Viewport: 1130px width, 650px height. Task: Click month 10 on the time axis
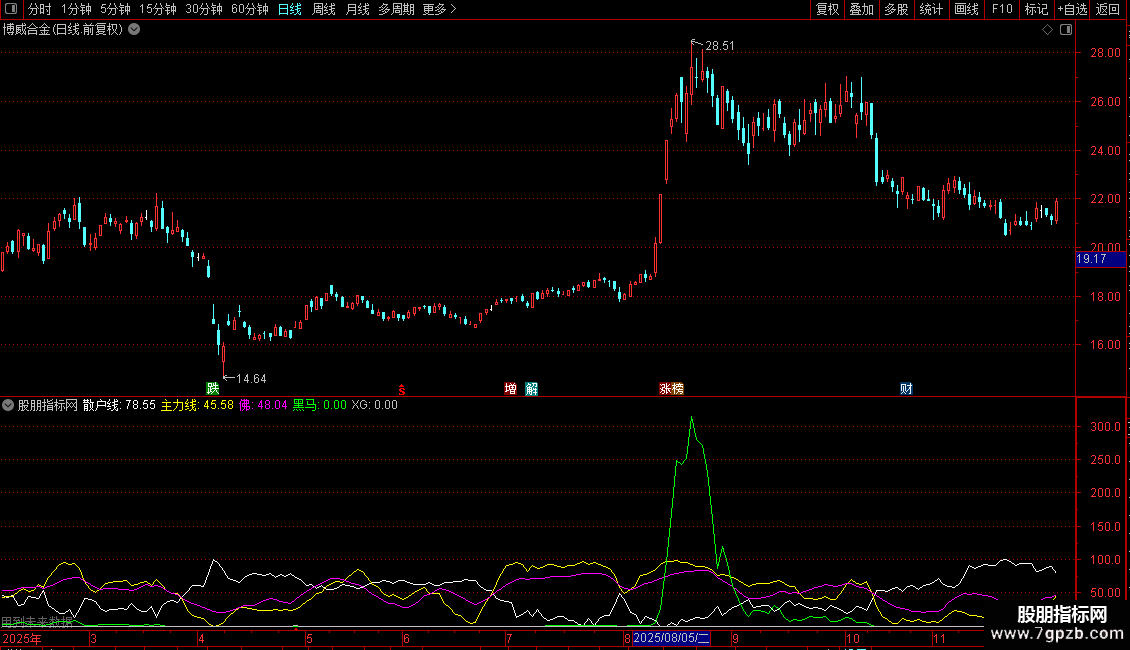[853, 638]
